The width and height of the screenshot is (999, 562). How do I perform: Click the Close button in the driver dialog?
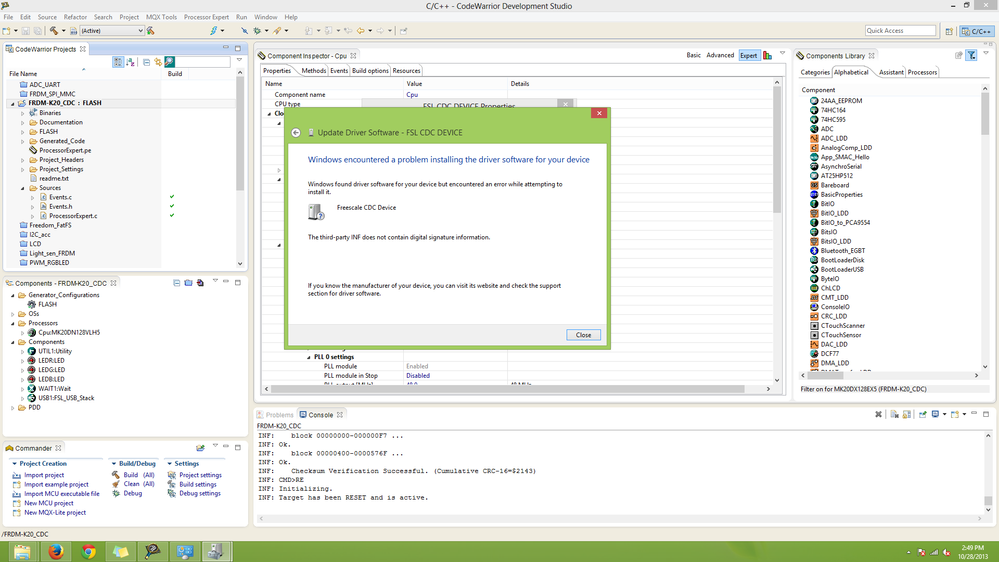pyautogui.click(x=583, y=335)
